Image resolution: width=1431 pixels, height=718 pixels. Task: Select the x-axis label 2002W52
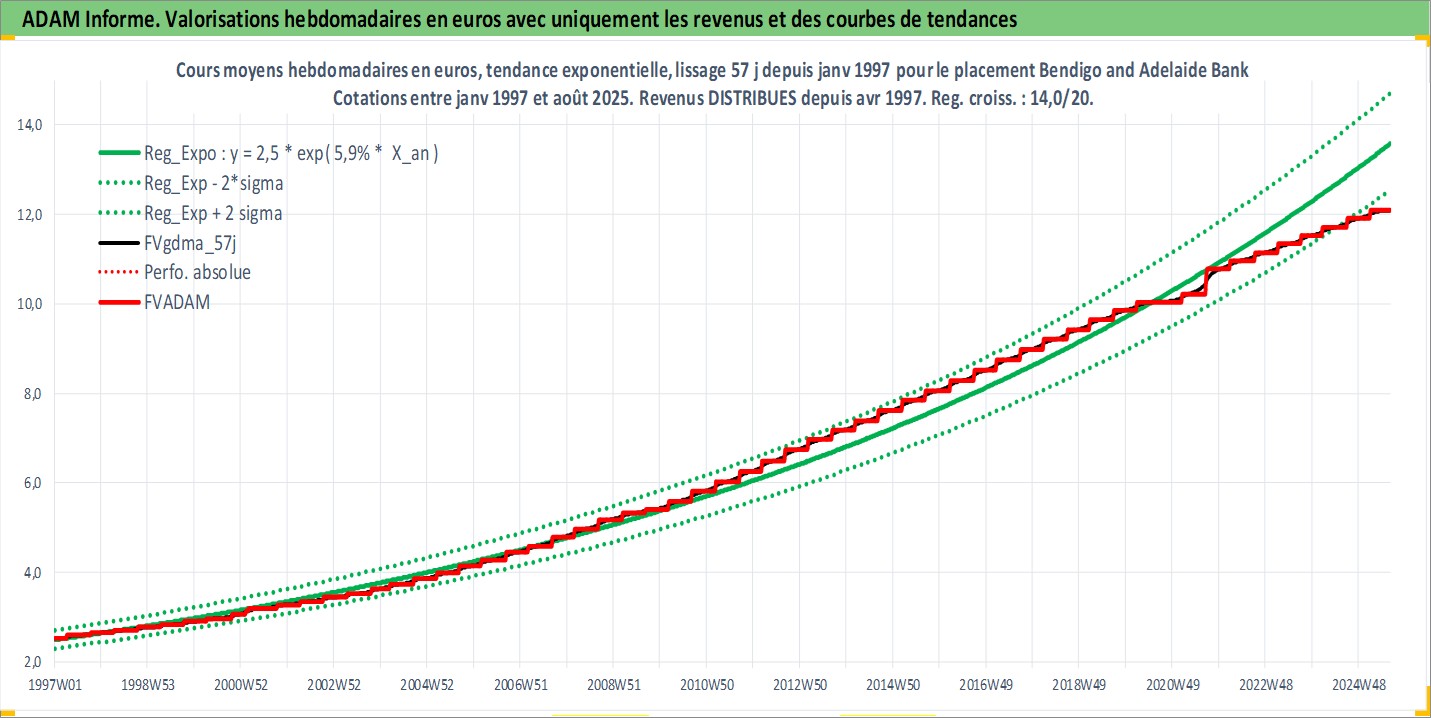333,685
